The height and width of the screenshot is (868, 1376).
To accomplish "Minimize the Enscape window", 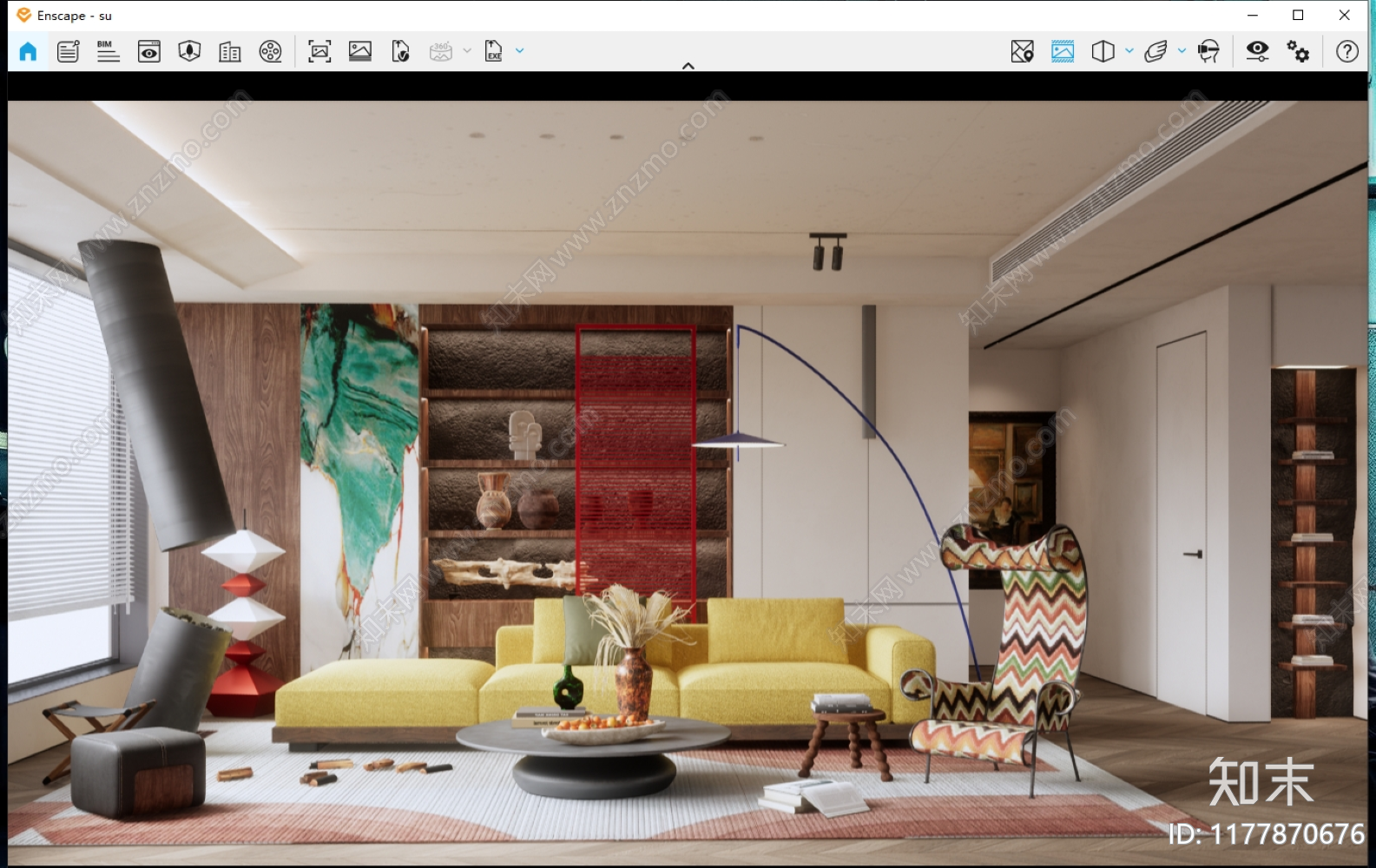I will tap(1252, 15).
